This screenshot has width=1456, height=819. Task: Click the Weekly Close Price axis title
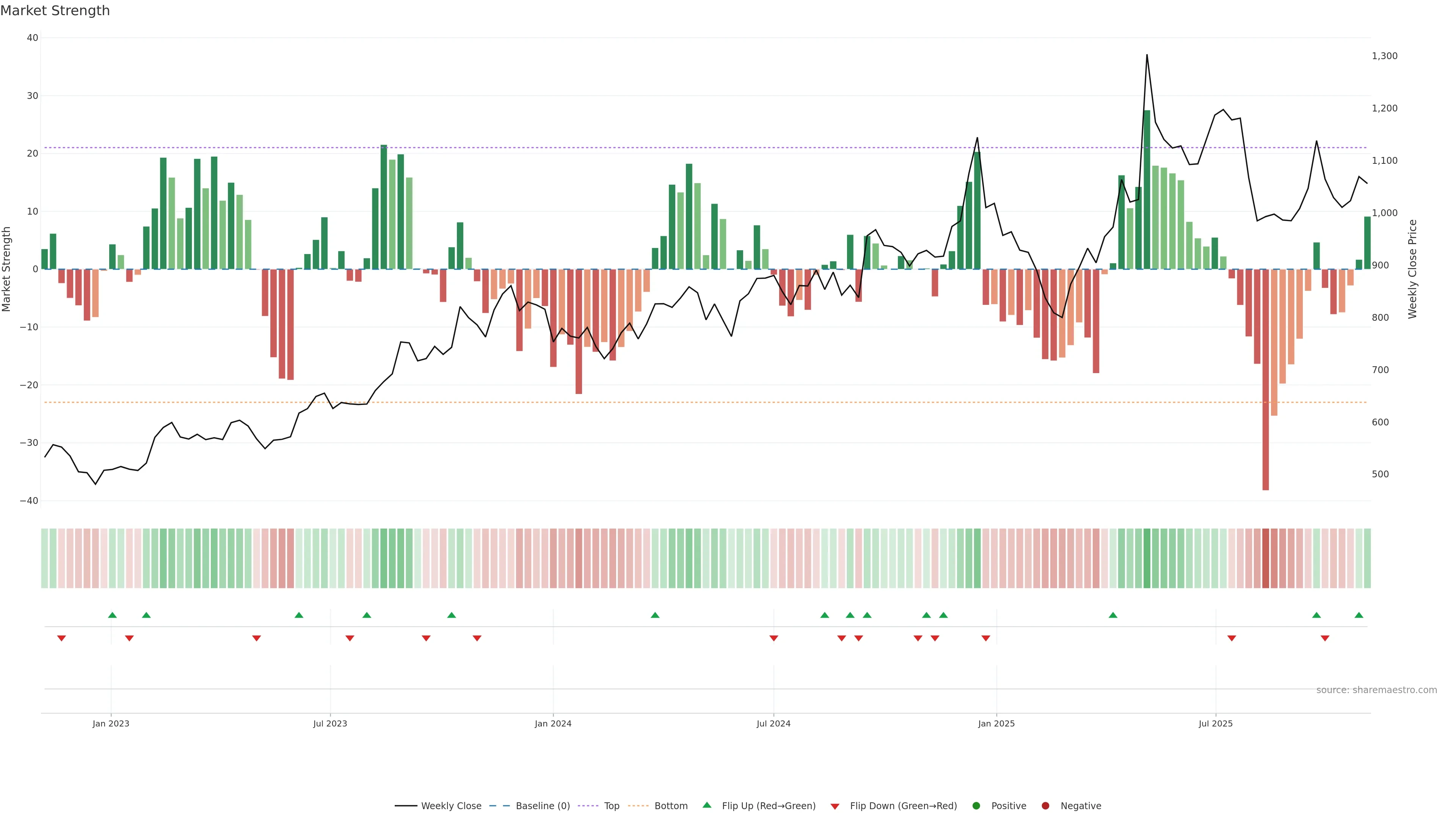(1412, 269)
